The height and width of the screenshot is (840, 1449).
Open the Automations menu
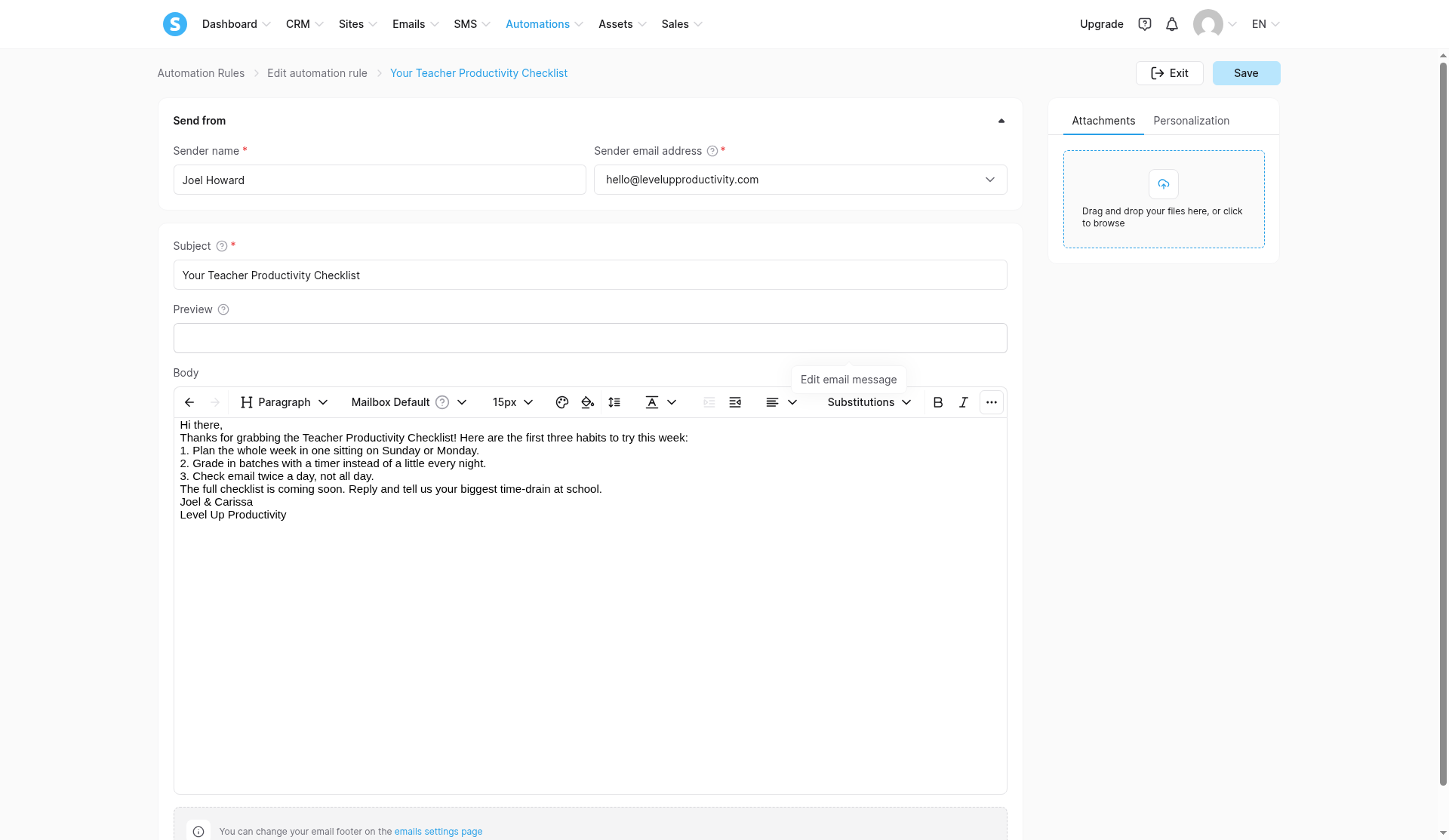click(x=544, y=24)
